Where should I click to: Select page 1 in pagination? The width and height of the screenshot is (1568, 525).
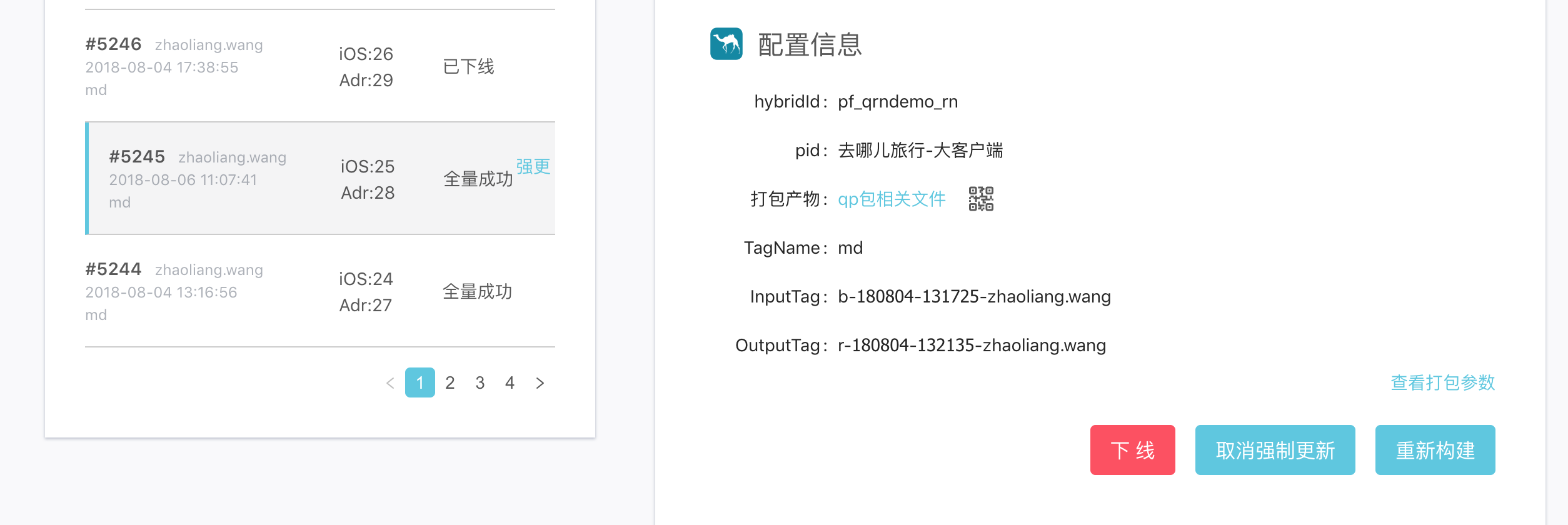tap(420, 382)
